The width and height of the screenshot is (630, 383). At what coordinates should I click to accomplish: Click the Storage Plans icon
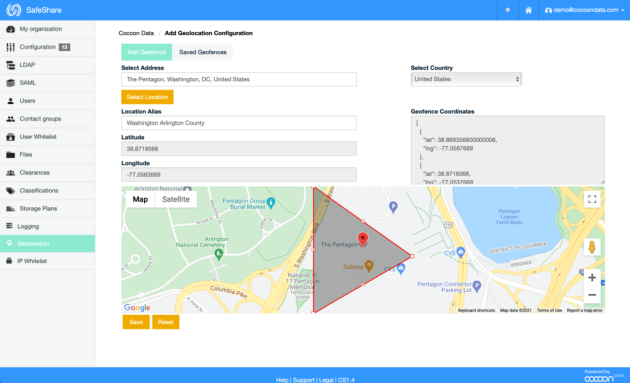[x=10, y=209]
